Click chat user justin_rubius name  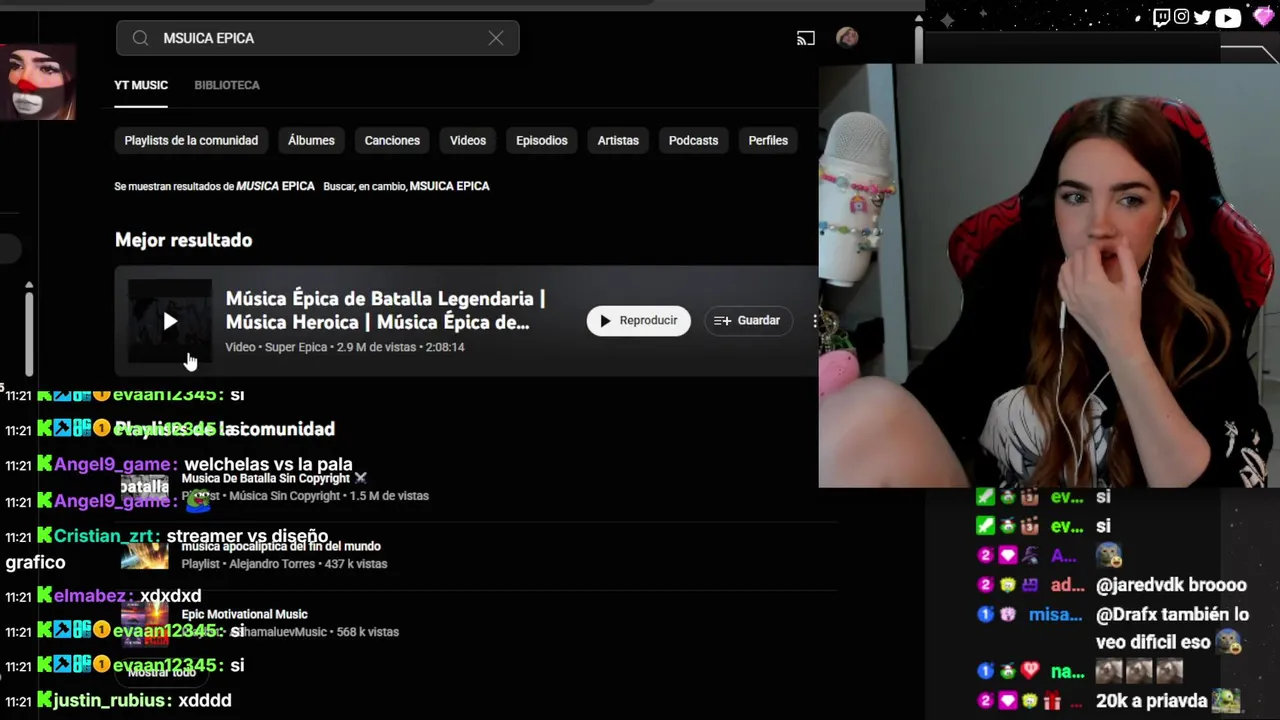pyautogui.click(x=111, y=700)
